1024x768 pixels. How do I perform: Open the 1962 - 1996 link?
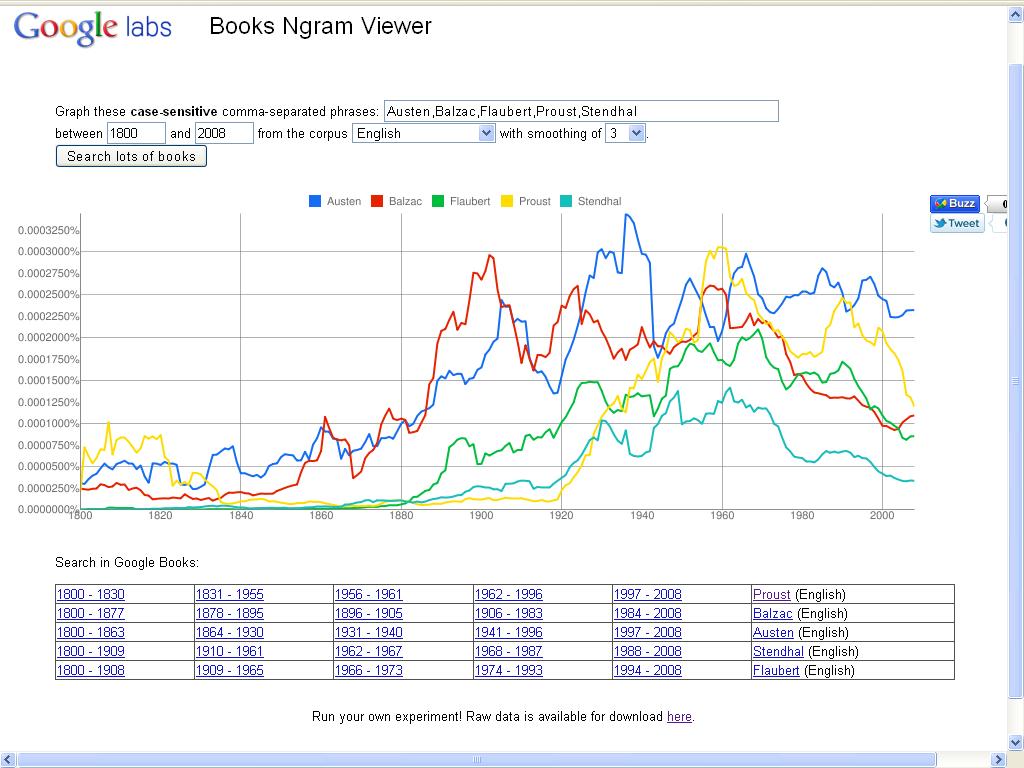(509, 594)
